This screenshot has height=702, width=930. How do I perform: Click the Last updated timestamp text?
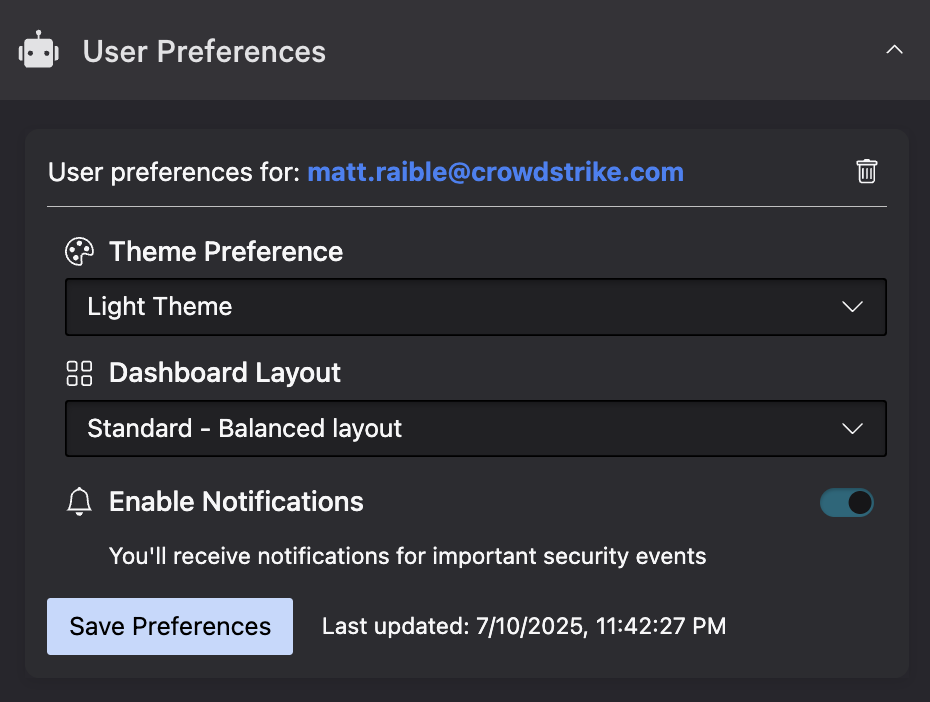523,626
